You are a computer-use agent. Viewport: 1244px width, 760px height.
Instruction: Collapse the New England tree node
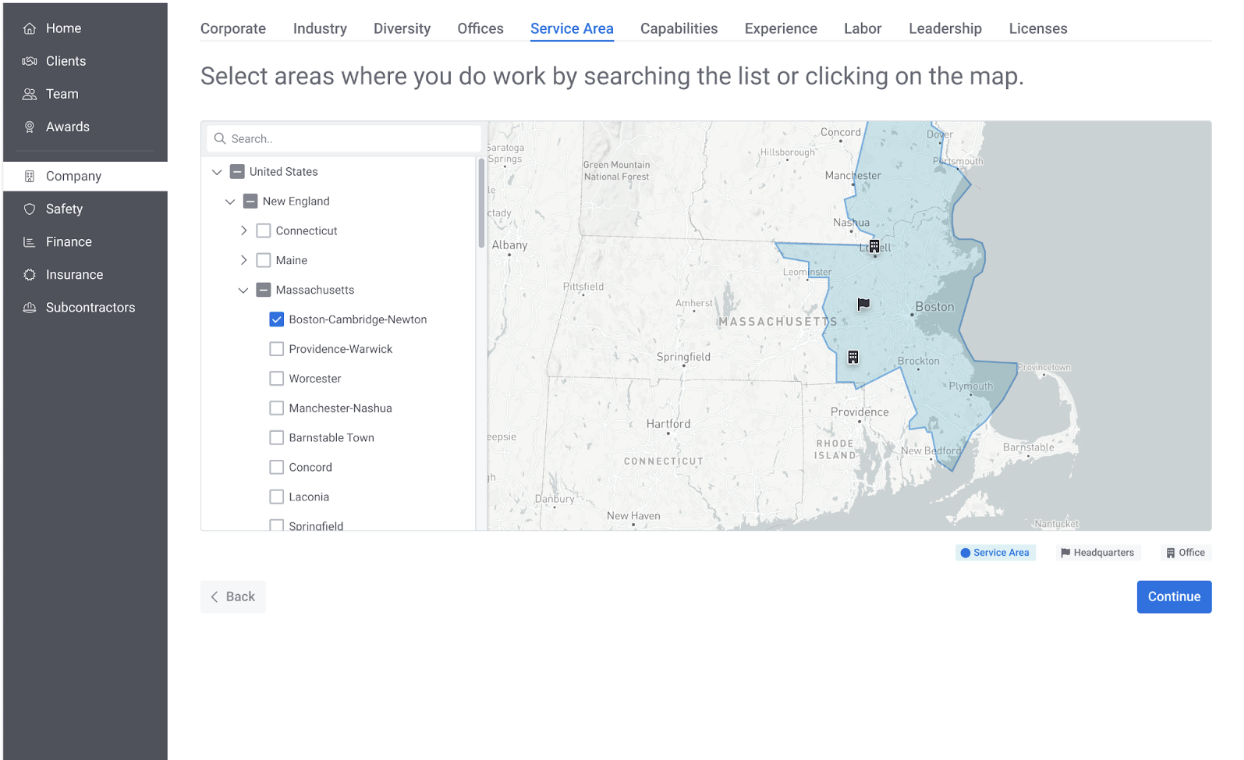point(230,202)
